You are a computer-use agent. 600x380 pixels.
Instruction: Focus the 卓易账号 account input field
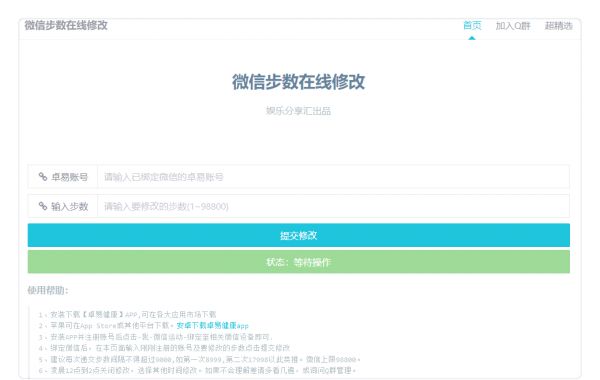[333, 177]
